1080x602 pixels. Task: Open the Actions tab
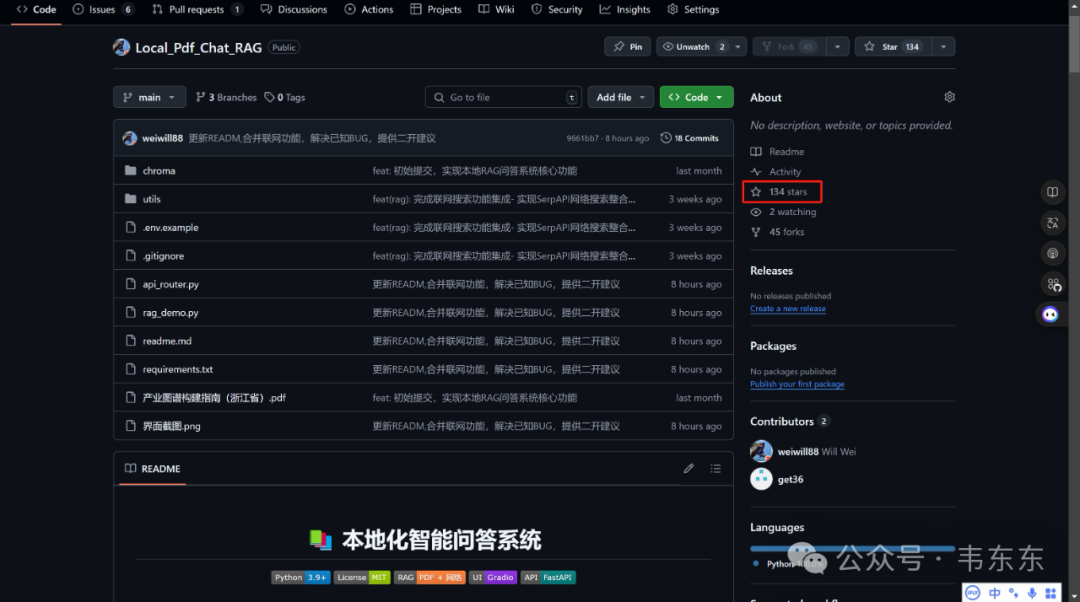click(x=369, y=10)
